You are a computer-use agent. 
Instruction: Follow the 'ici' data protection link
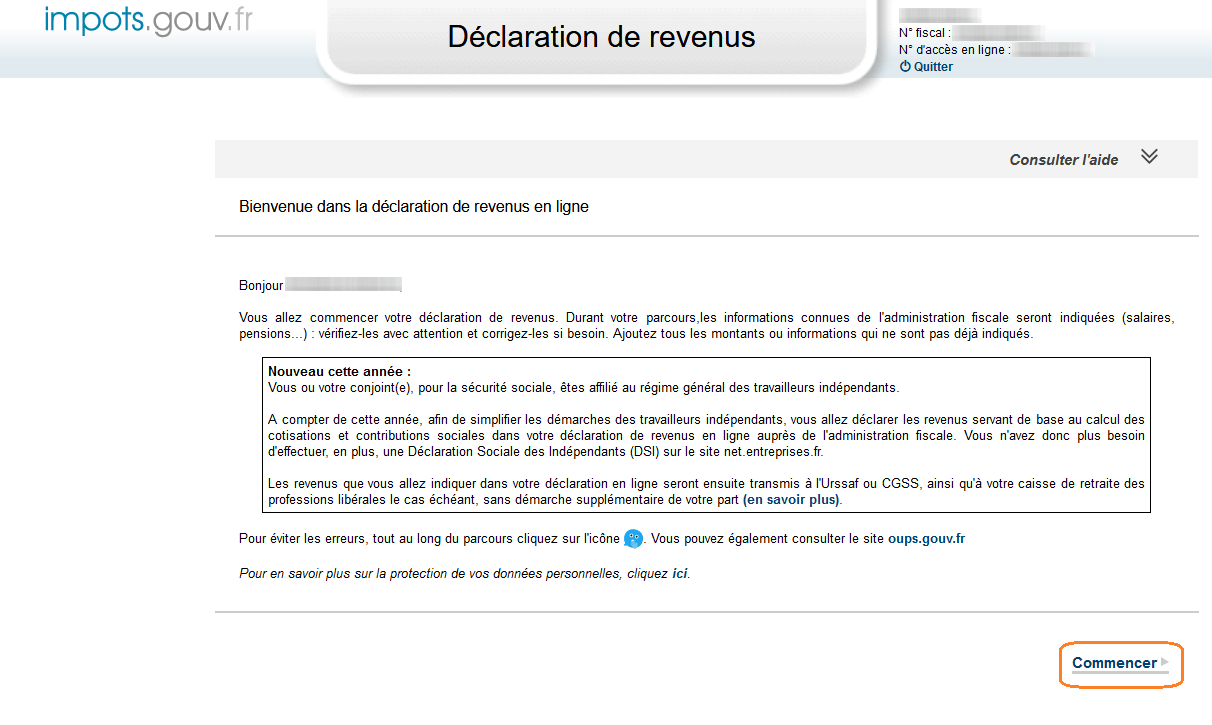[679, 574]
